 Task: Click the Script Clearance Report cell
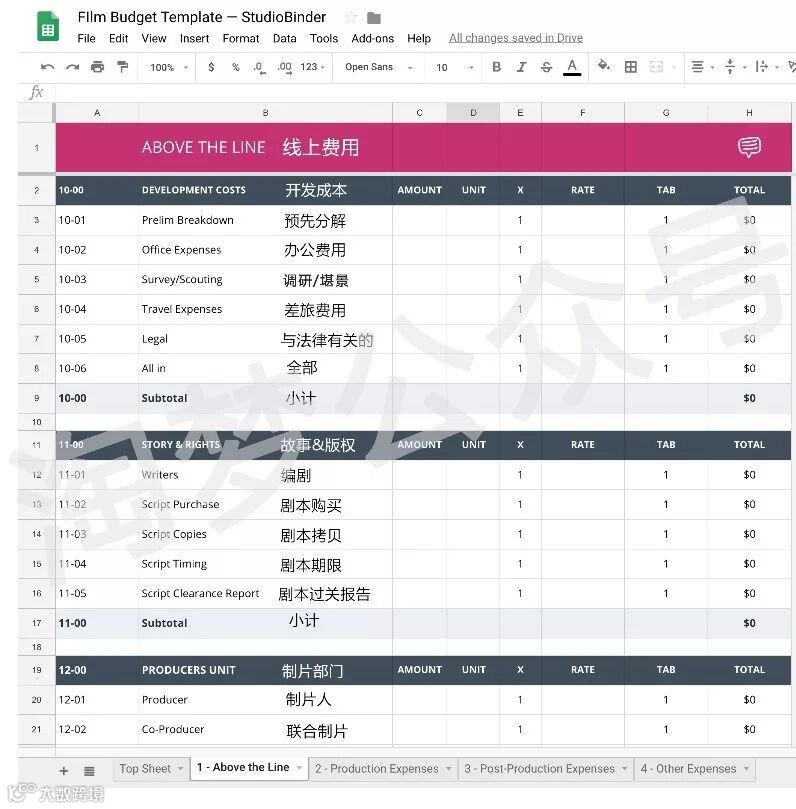(265, 594)
